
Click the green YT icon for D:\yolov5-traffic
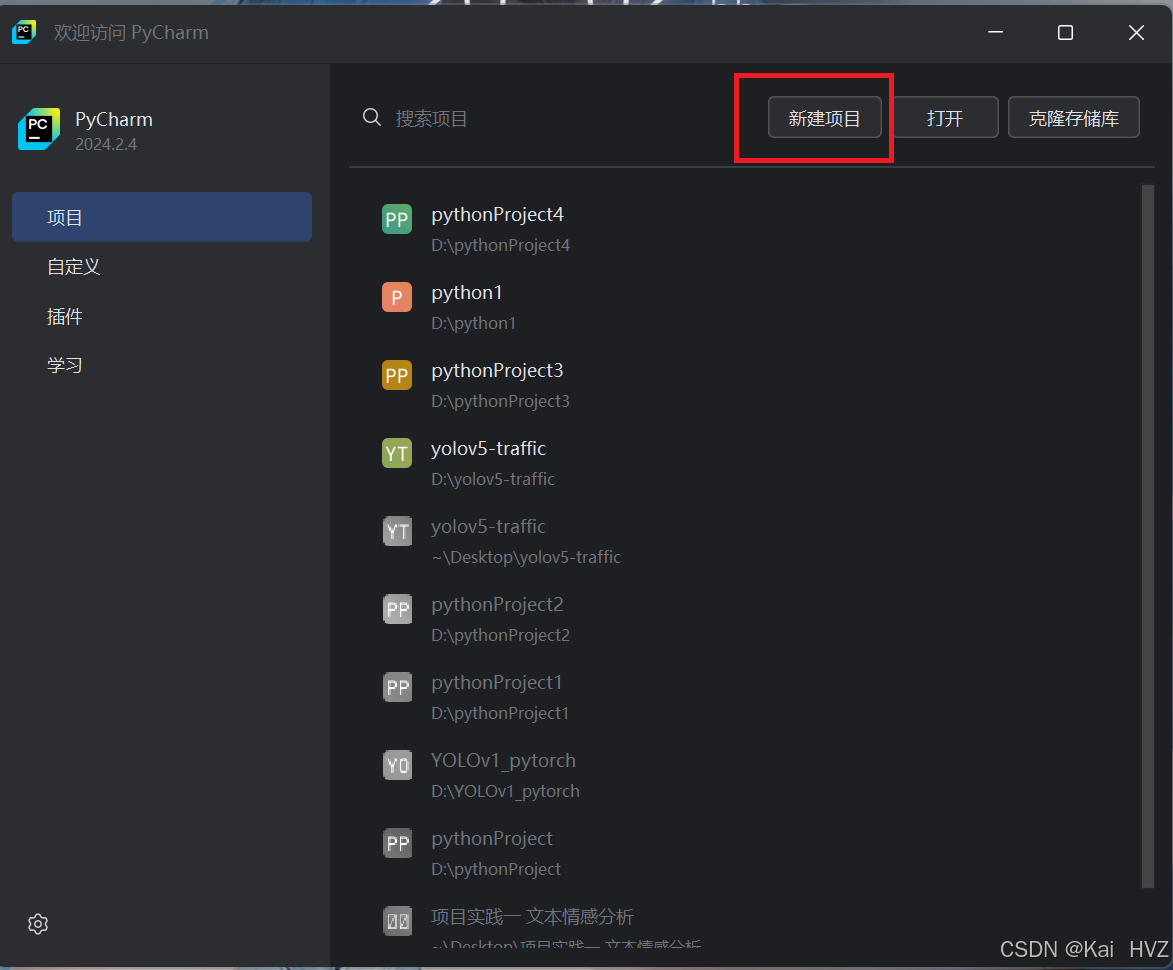point(396,453)
